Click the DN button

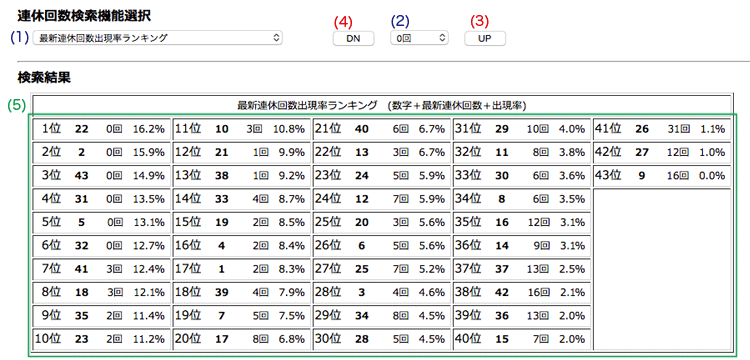tap(353, 39)
